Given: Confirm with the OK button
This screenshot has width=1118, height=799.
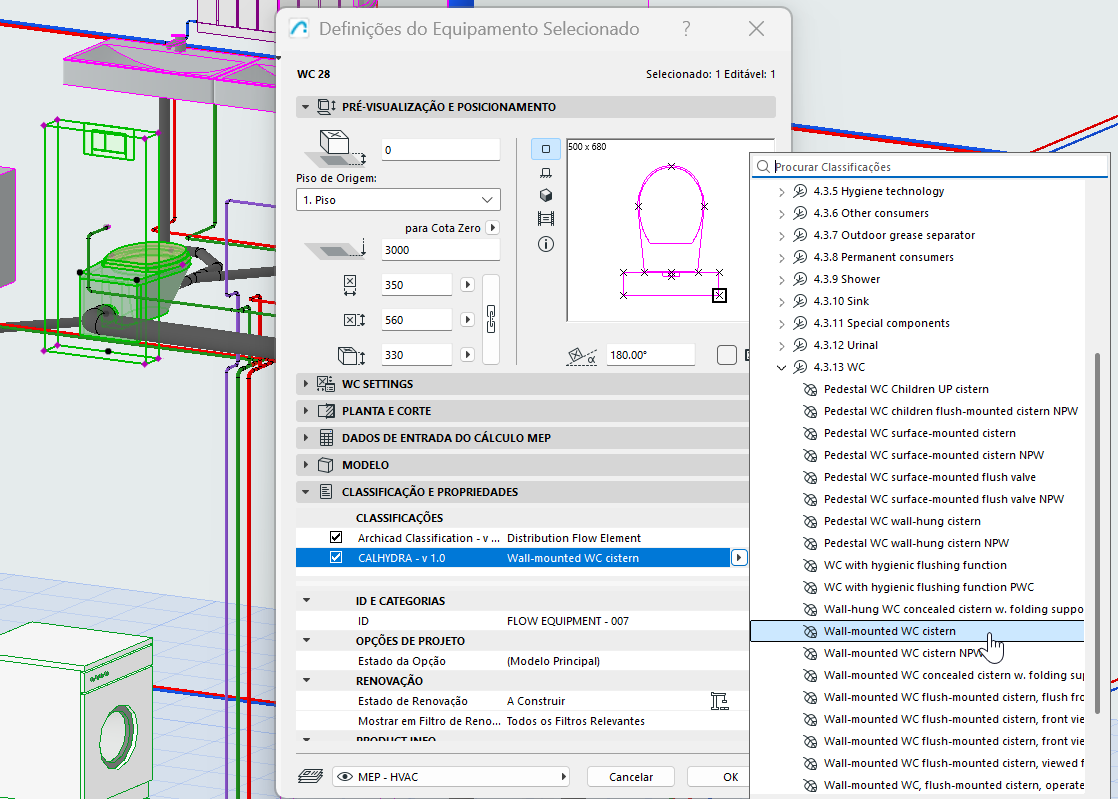Looking at the screenshot, I should coord(730,777).
